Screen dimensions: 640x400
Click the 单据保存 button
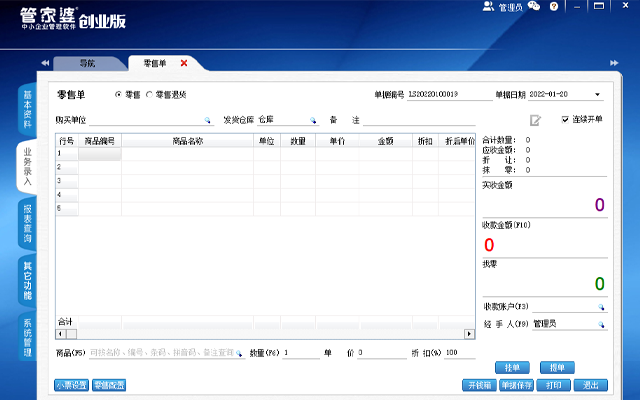[515, 385]
